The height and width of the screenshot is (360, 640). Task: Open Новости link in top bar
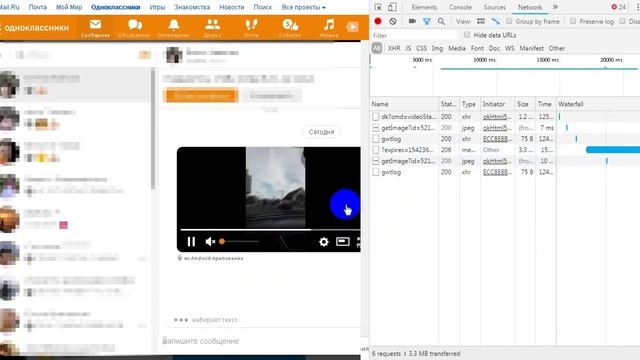[x=231, y=7]
